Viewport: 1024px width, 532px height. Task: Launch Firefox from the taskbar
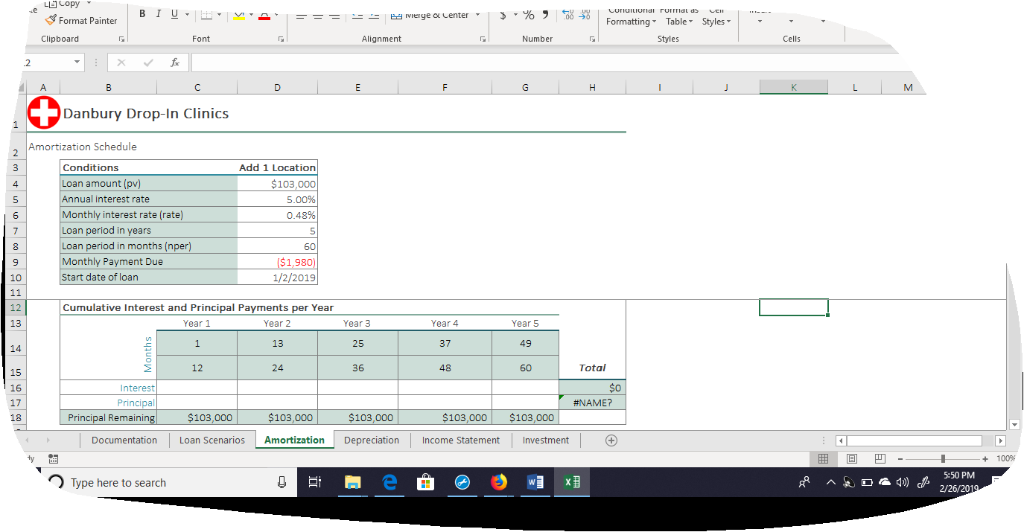tap(499, 482)
